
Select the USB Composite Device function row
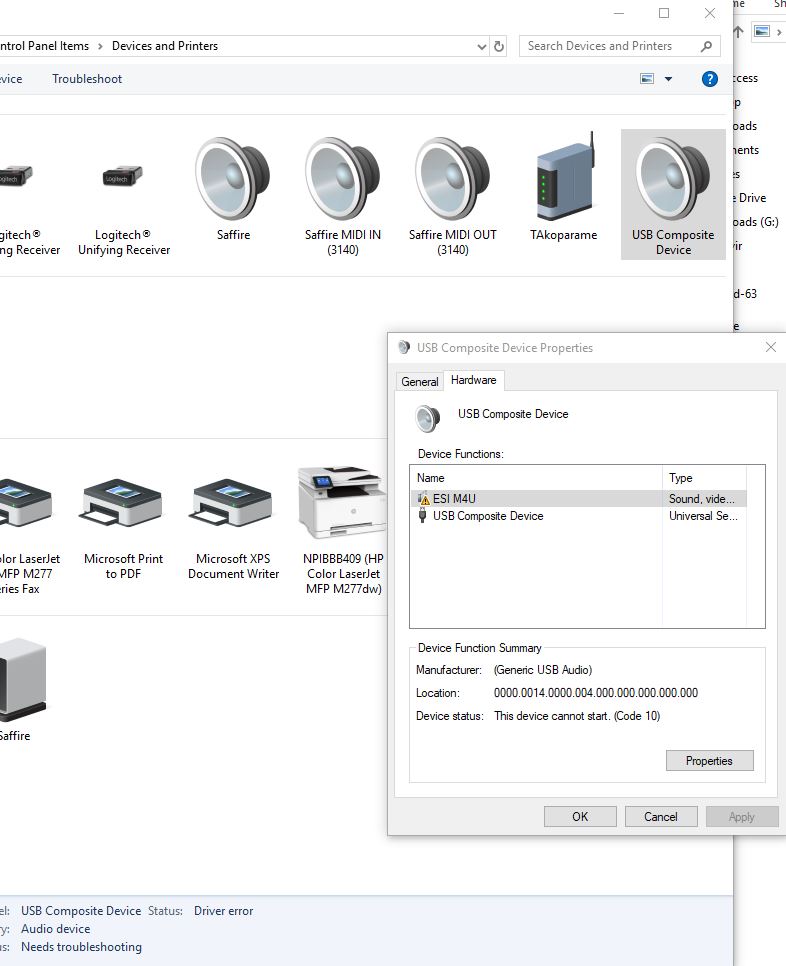pos(578,516)
